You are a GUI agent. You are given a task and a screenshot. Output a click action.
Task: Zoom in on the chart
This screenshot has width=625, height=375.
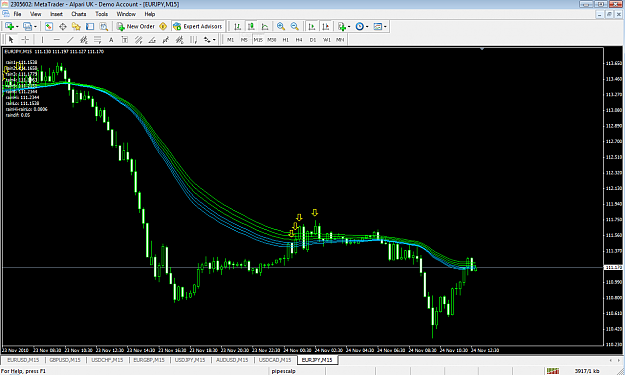pos(281,26)
